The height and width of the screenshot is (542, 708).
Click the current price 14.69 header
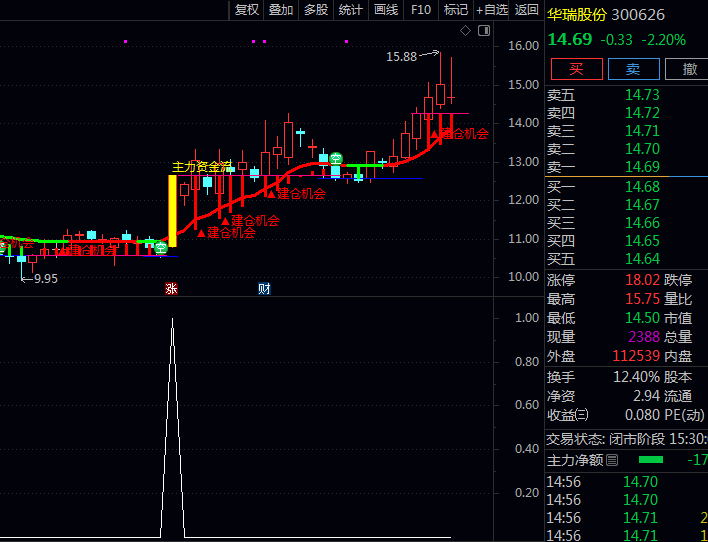570,40
